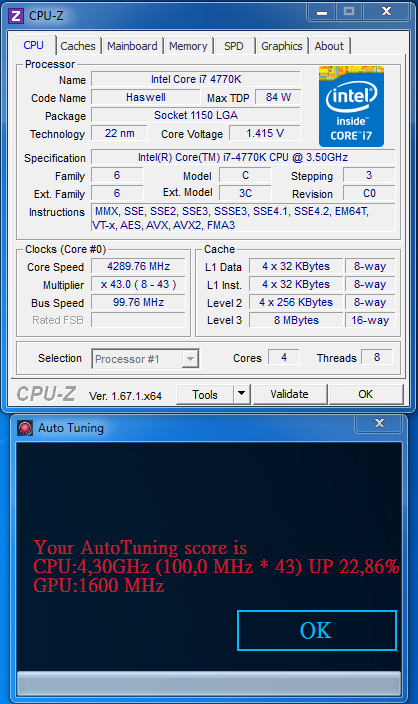
Task: Click Level 3 value 8 MBytes
Action: pyautogui.click(x=296, y=320)
